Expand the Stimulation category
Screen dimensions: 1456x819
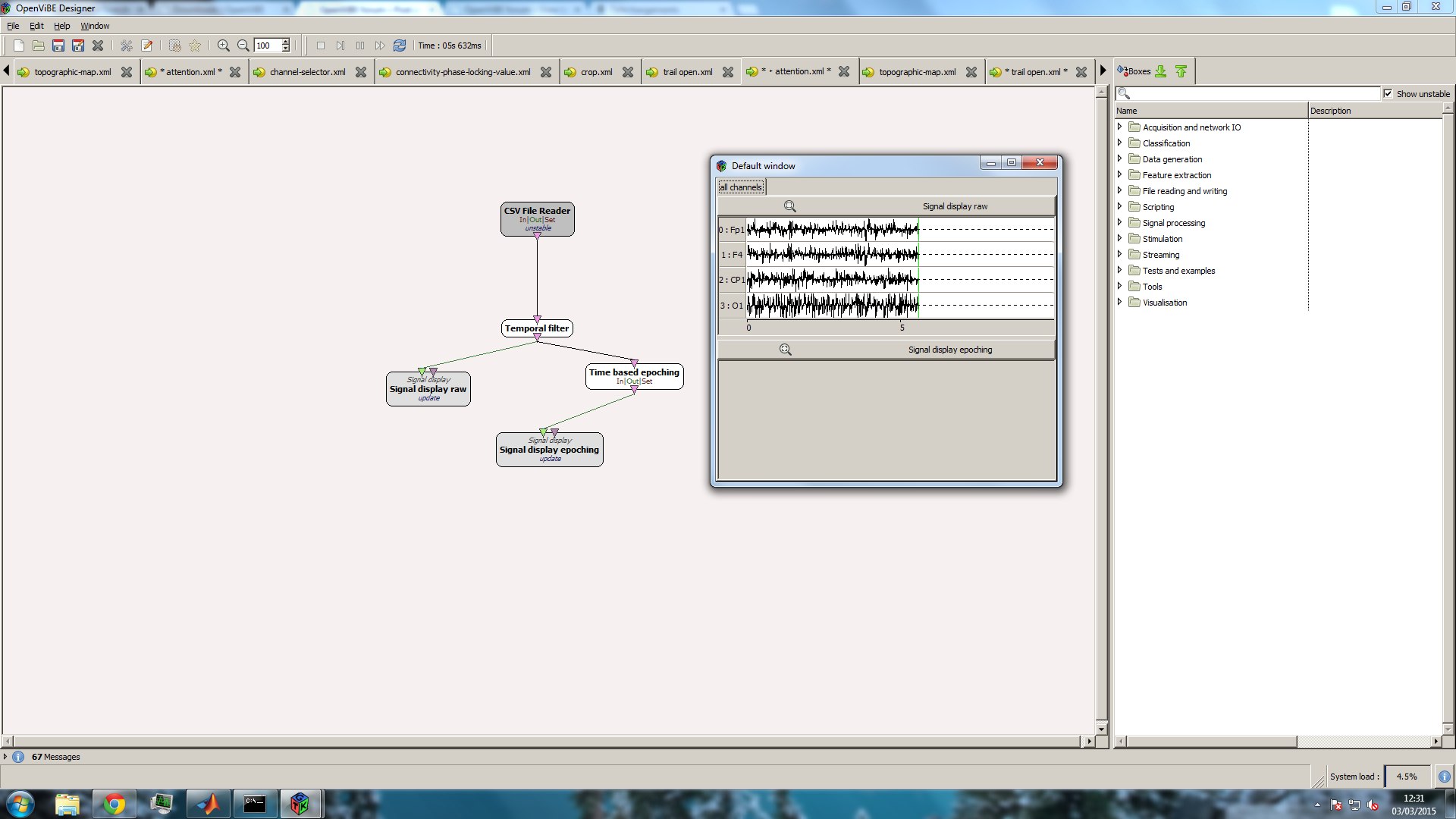[x=1119, y=238]
